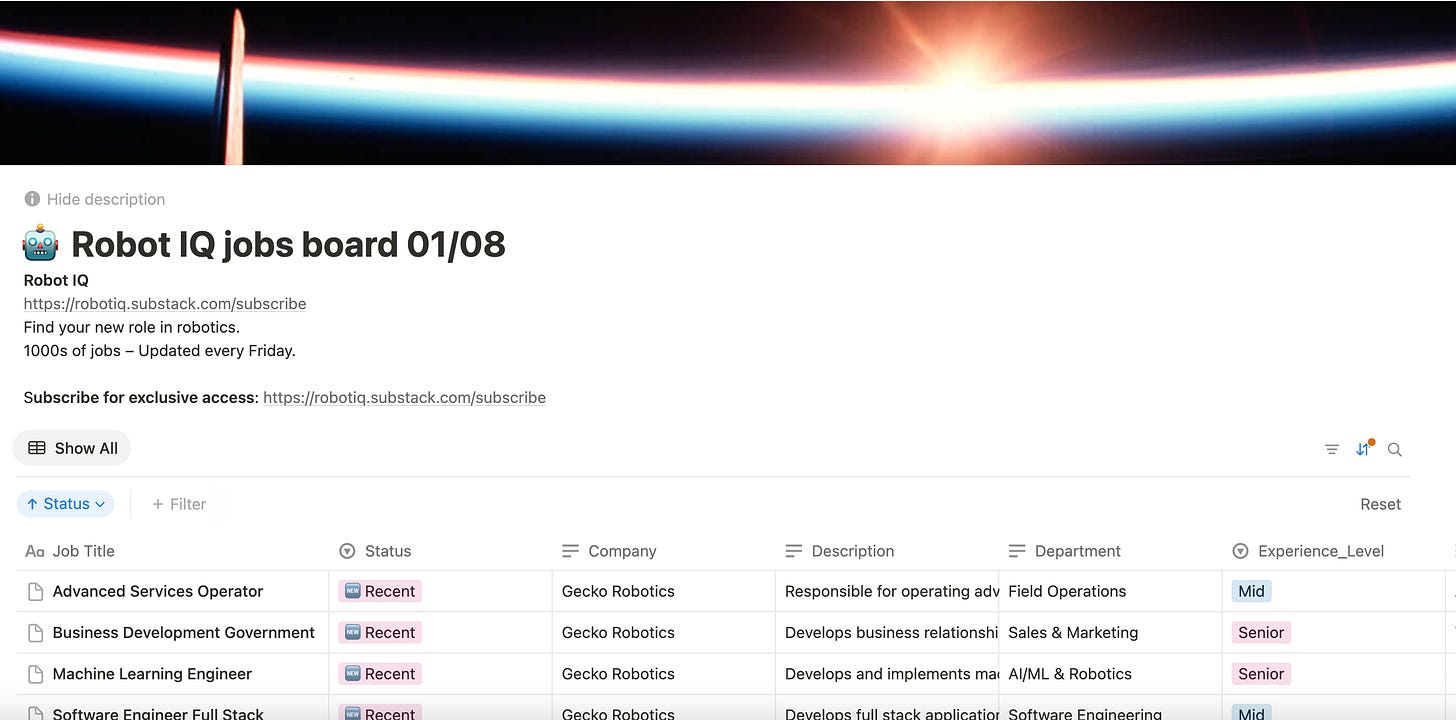Click Recent tag in Advanced Services Operator row
This screenshot has height=720, width=1456.
point(380,591)
